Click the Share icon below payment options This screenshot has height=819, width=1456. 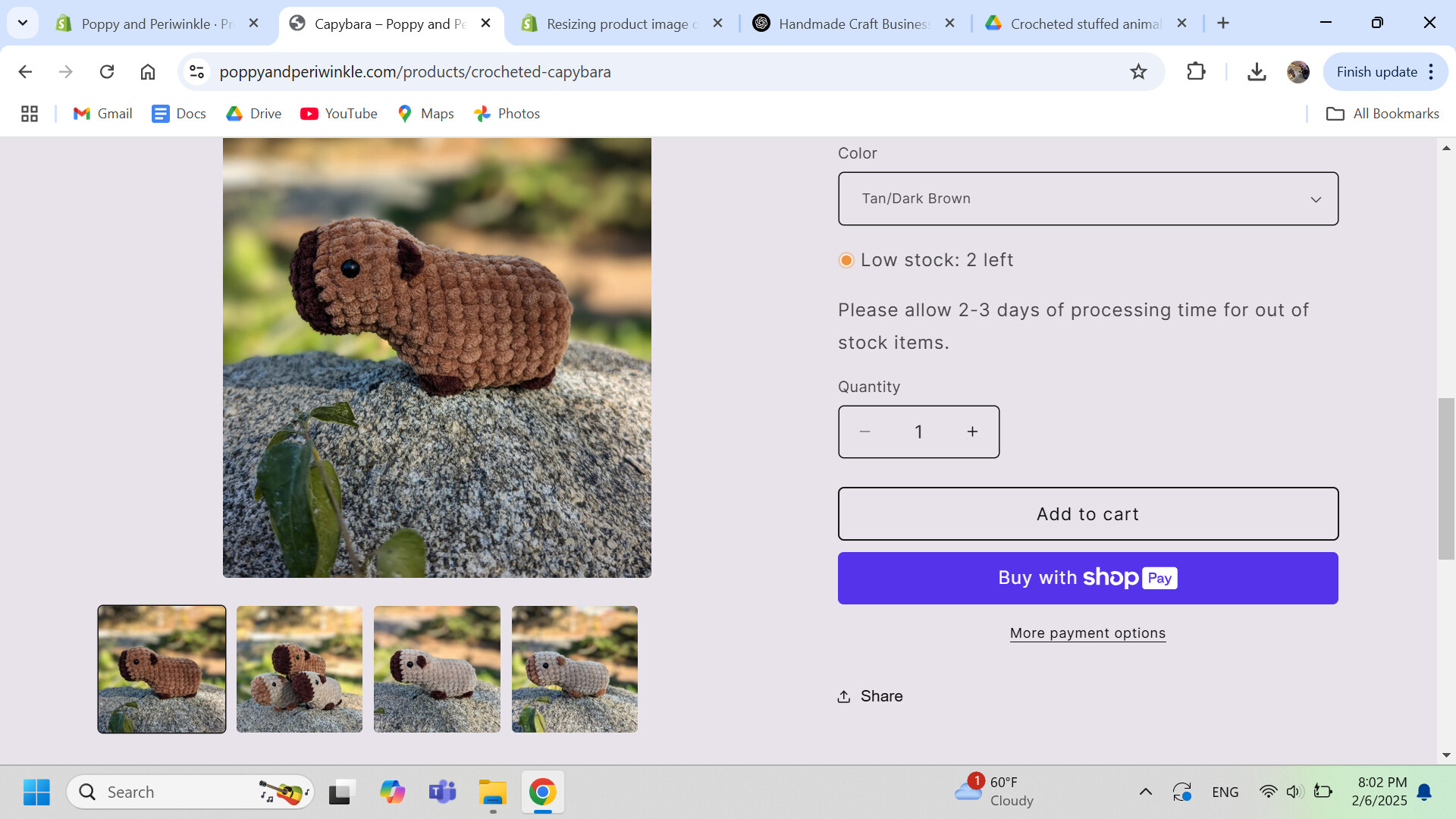(x=844, y=696)
